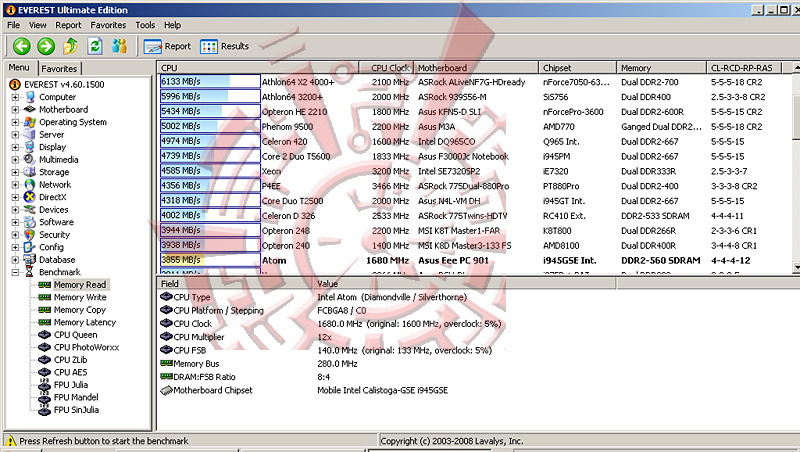Click the green Forward arrow icon
This screenshot has height=452, width=800.
[46, 46]
